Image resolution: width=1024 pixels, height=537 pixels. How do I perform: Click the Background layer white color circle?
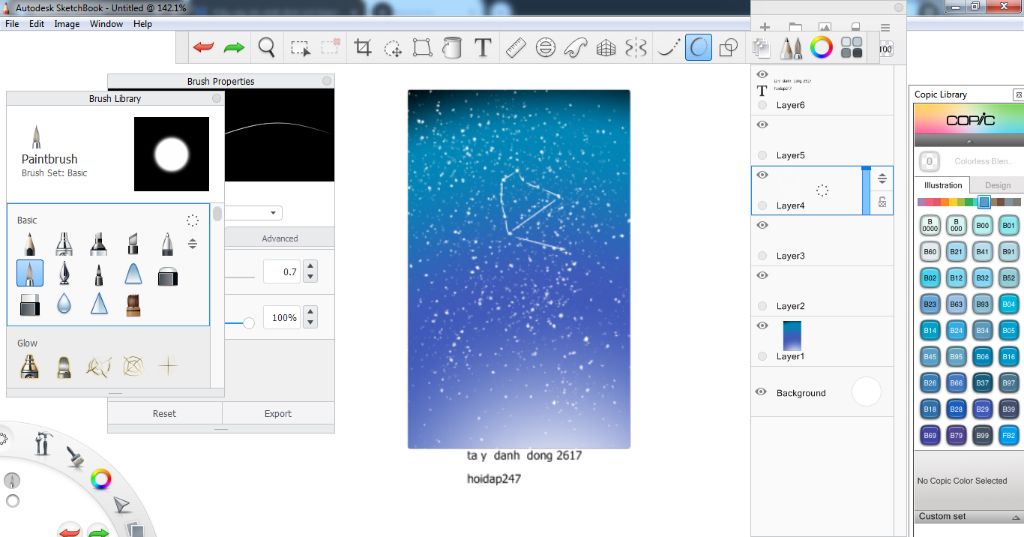click(867, 392)
